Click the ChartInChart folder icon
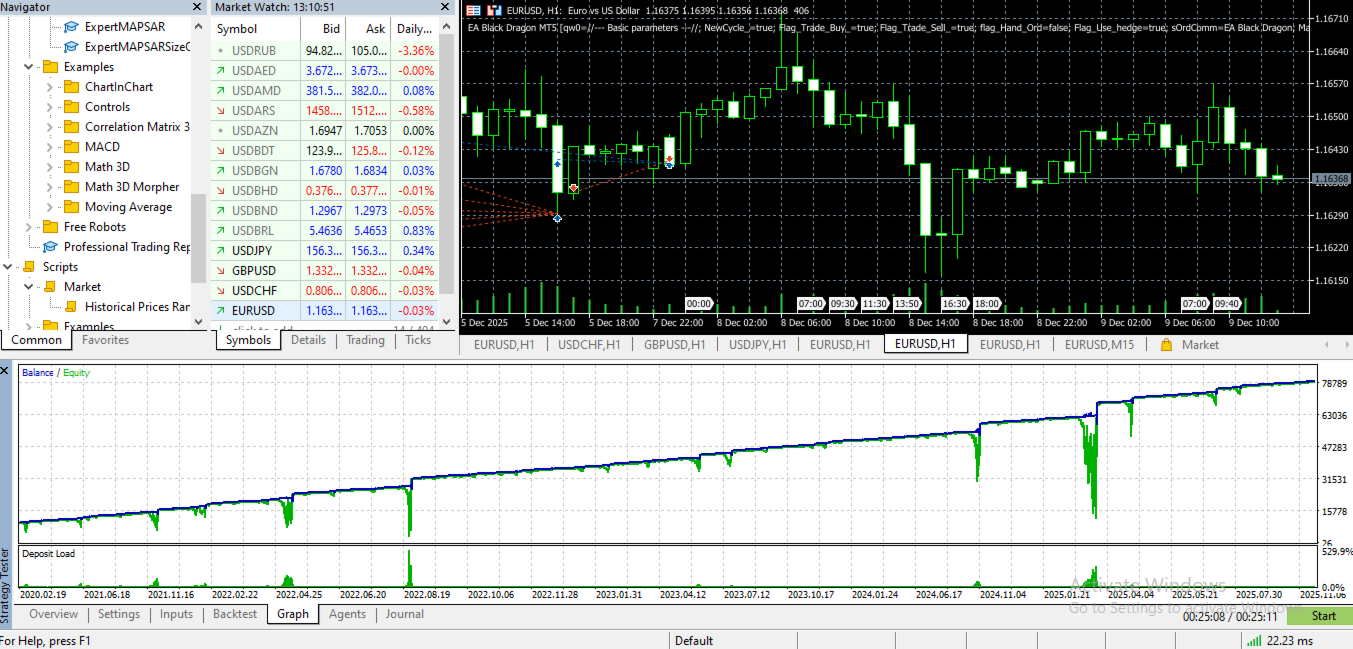1353x649 pixels. [71, 87]
